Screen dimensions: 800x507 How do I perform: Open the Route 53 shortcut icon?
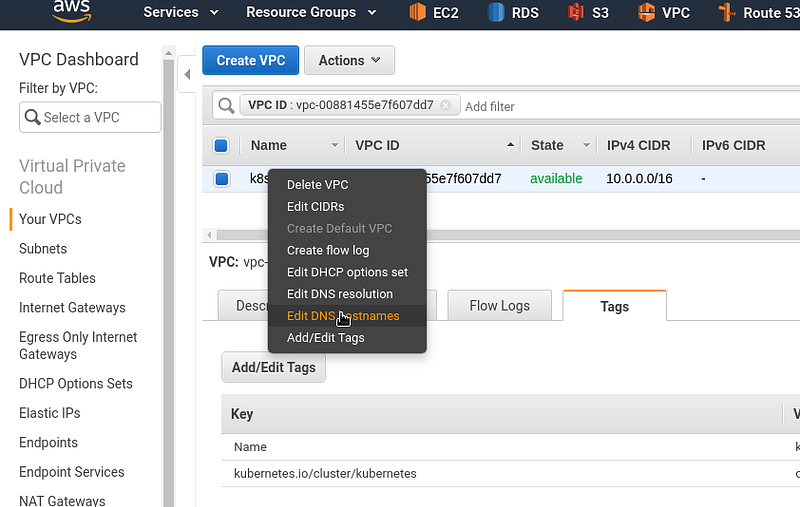727,12
